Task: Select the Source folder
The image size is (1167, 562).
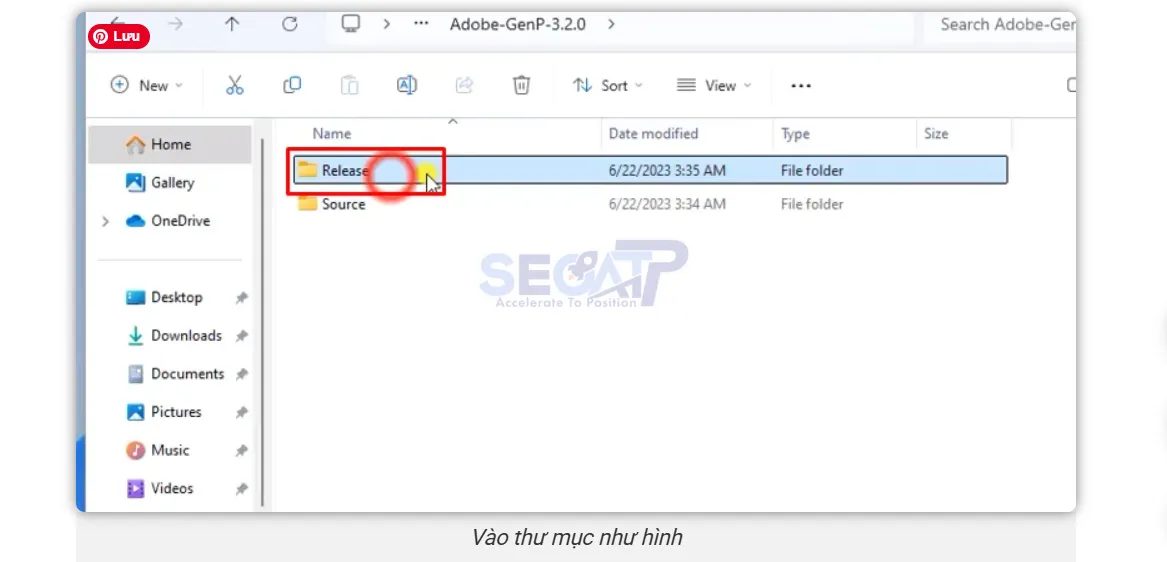Action: point(343,204)
